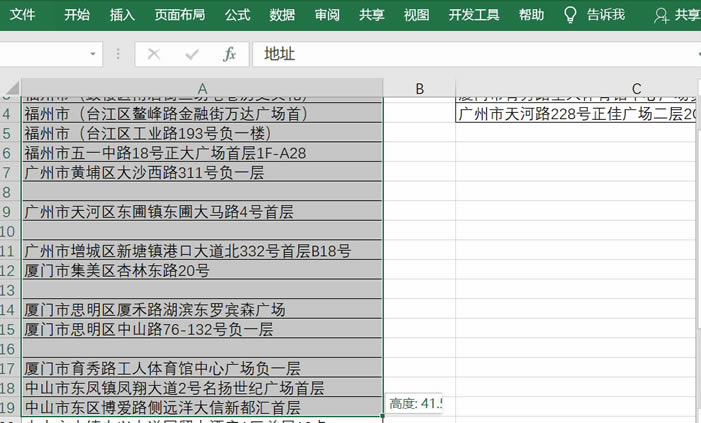Select row 7 header
701x423 pixels.
(10, 173)
